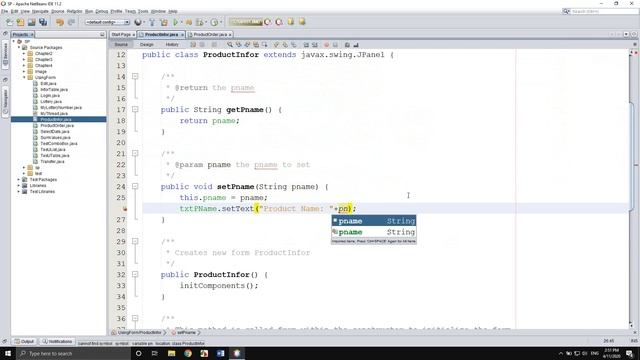Select first pname String completion suggestion

(374, 221)
